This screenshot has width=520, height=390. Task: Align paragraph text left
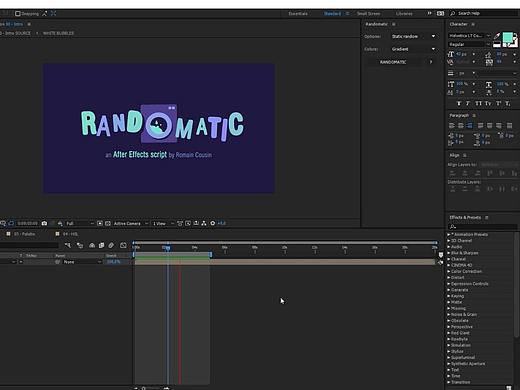(452, 126)
